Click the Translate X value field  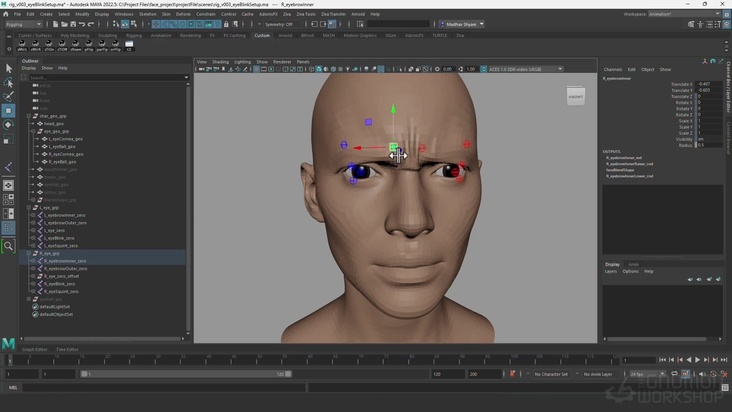[709, 84]
